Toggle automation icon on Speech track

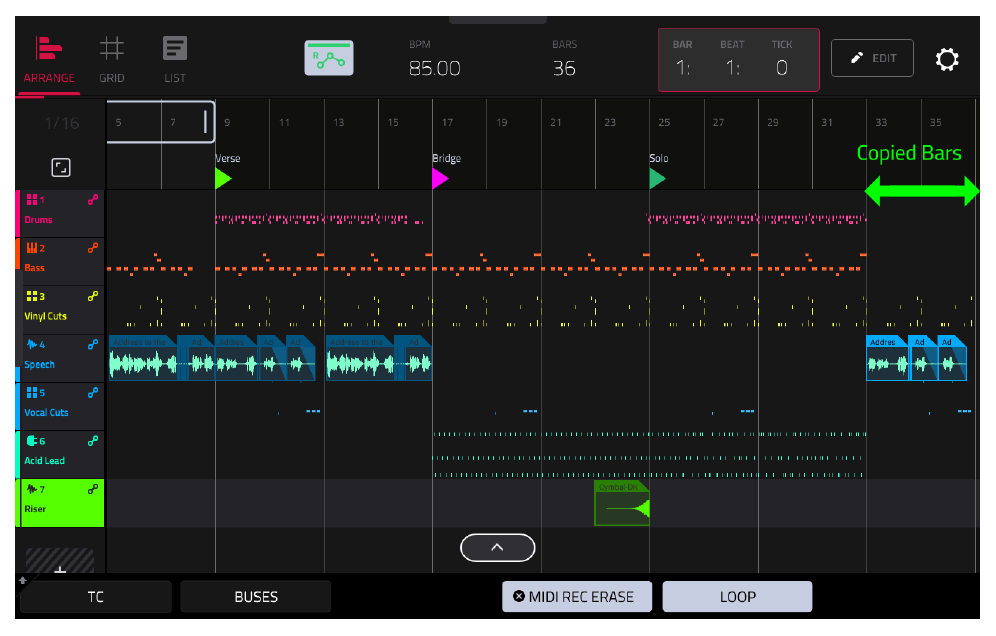pyautogui.click(x=93, y=344)
